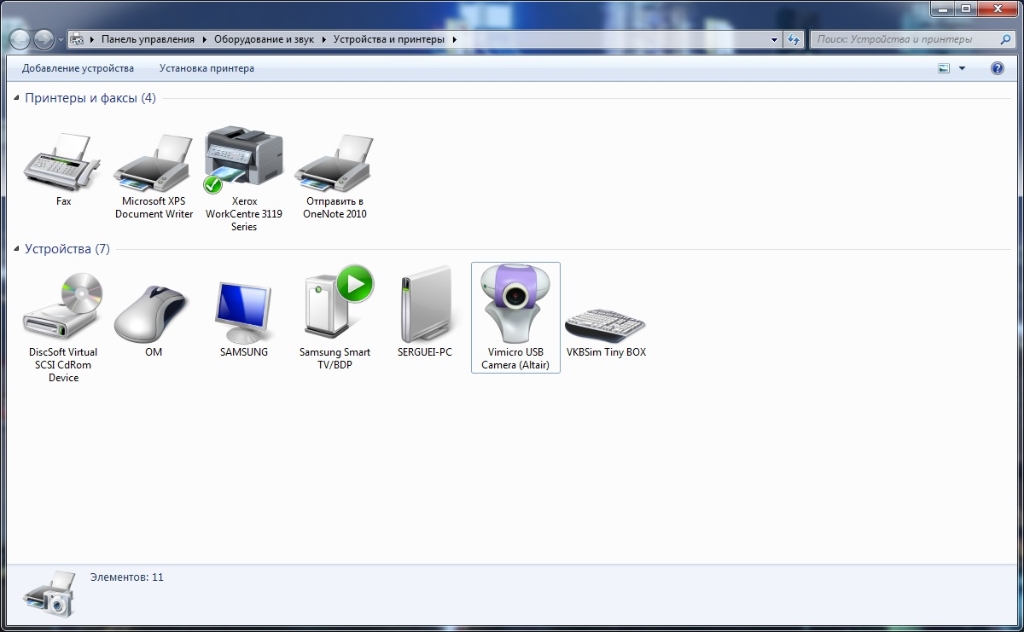Select the Fax device icon
Viewport: 1024px width, 632px height.
(x=63, y=163)
